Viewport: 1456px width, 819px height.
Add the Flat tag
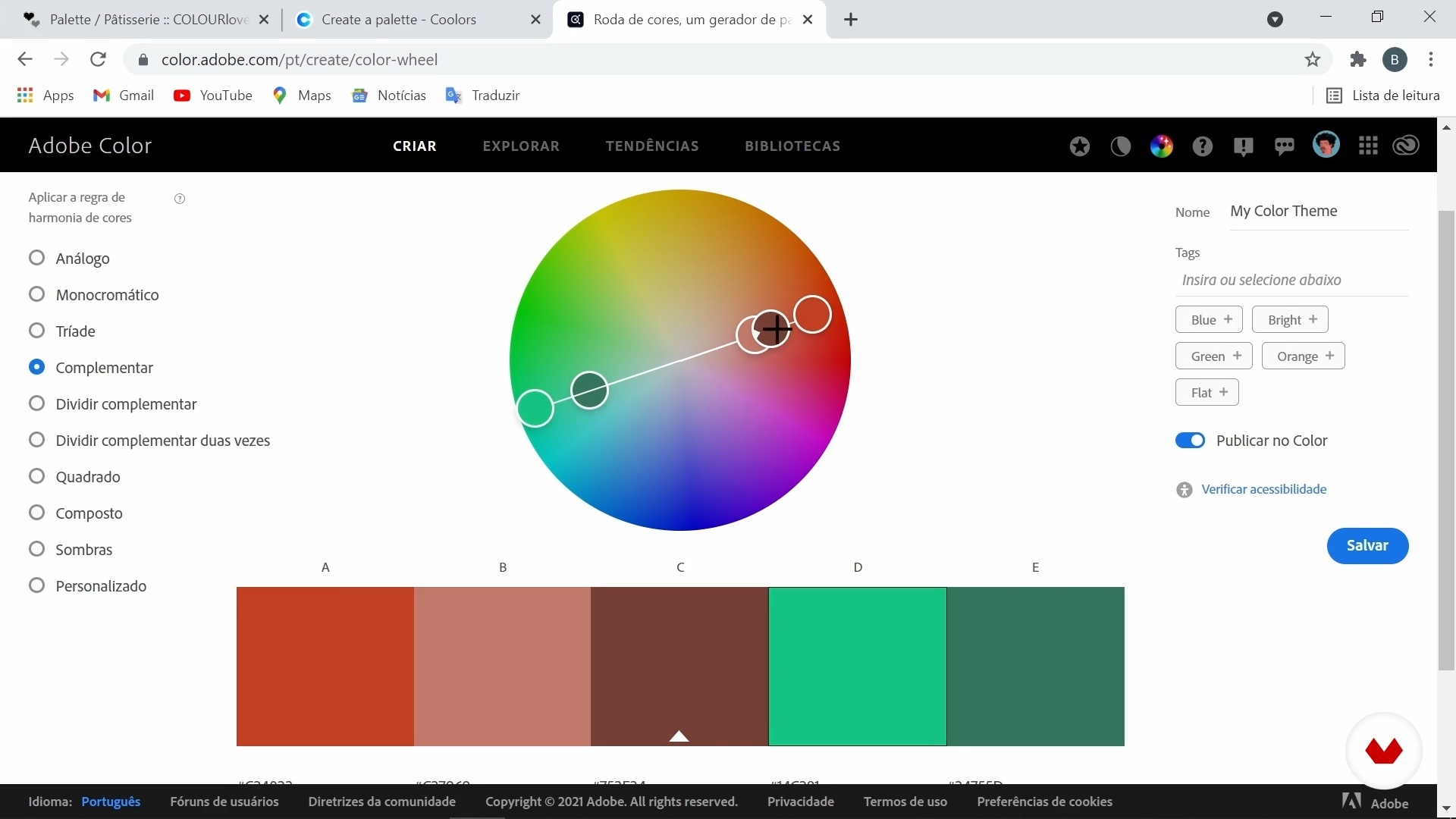1207,392
